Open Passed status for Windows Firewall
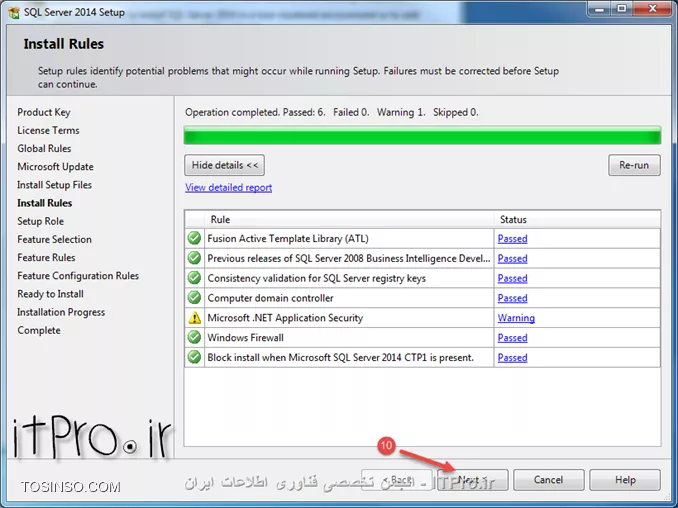 click(512, 338)
